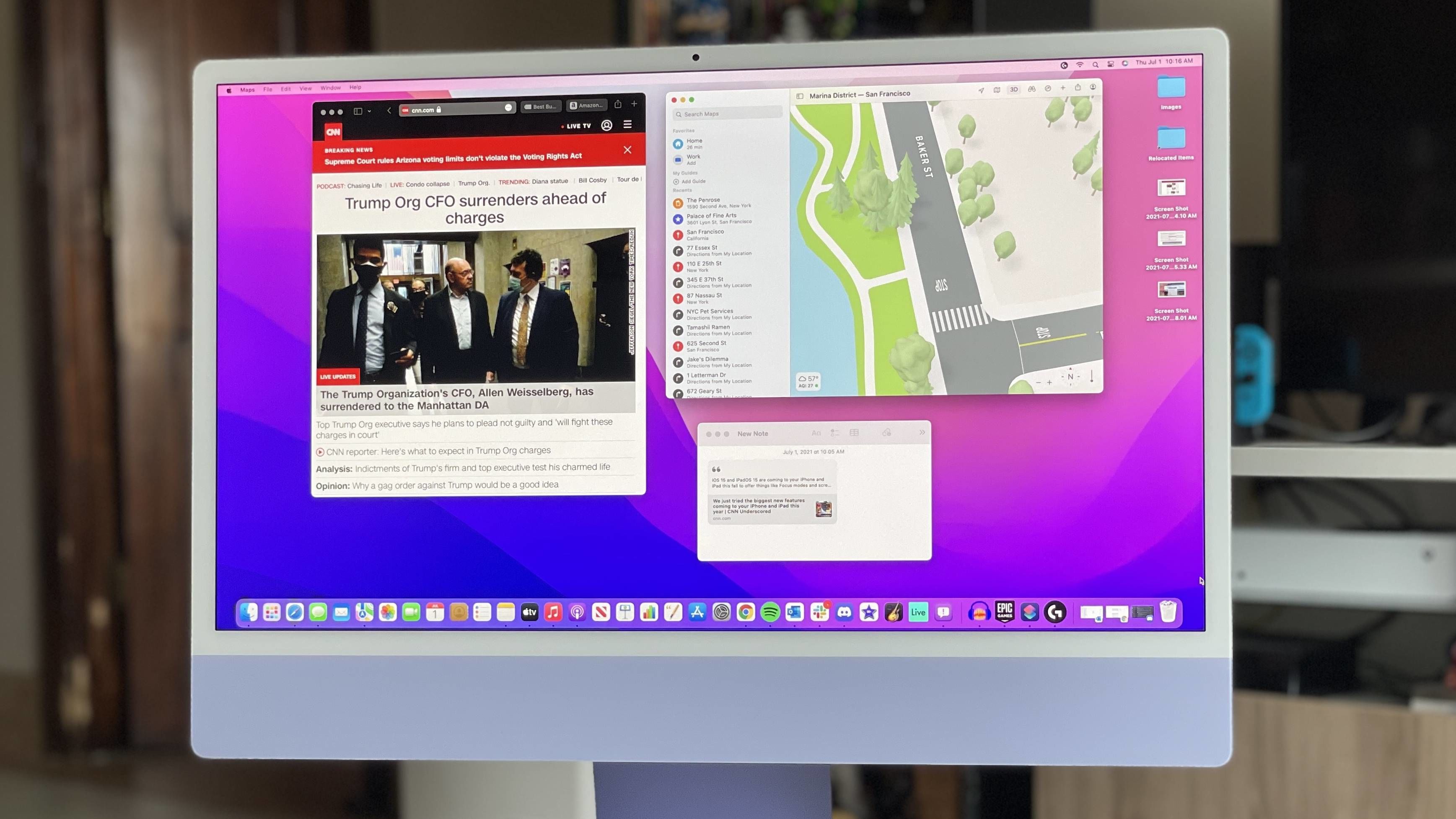
Task: Click Condo collapse live link
Action: point(427,184)
